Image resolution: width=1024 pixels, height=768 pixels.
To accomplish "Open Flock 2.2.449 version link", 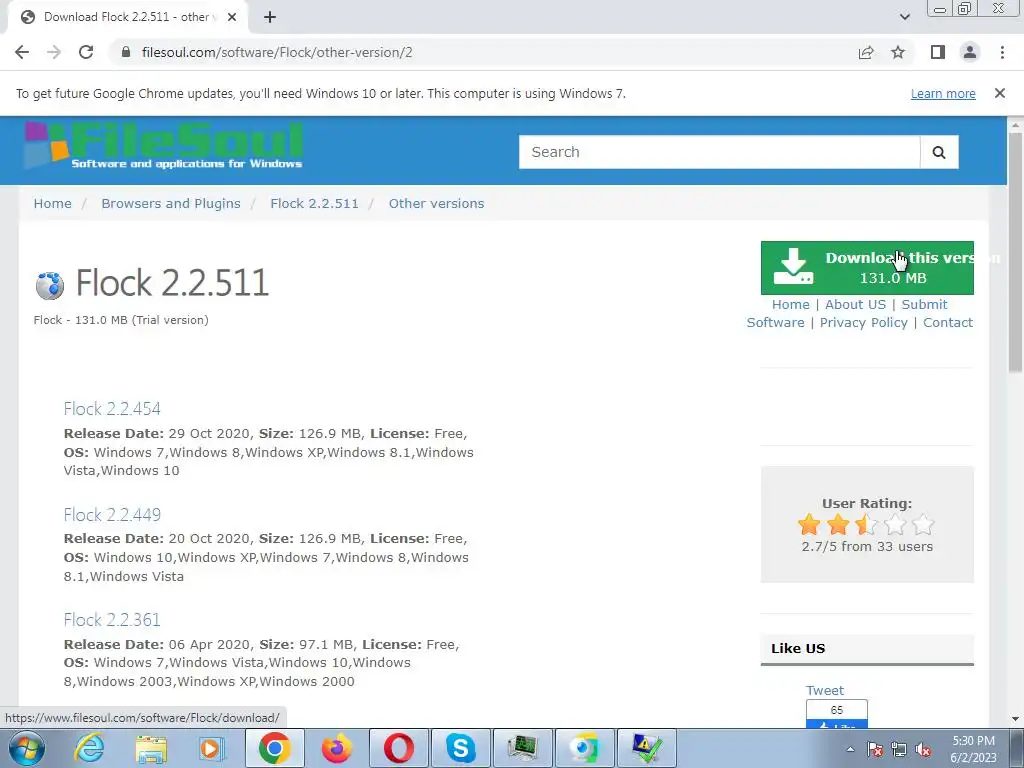I will tap(112, 515).
